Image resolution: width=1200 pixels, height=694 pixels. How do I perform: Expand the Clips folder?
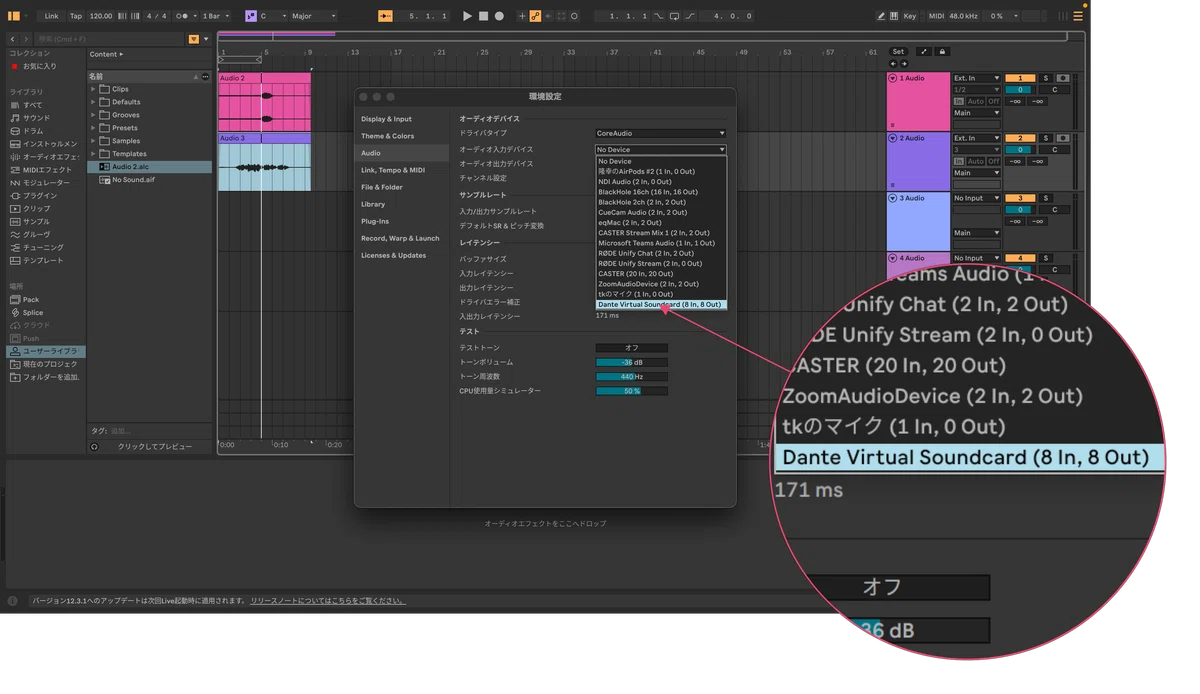coord(94,89)
